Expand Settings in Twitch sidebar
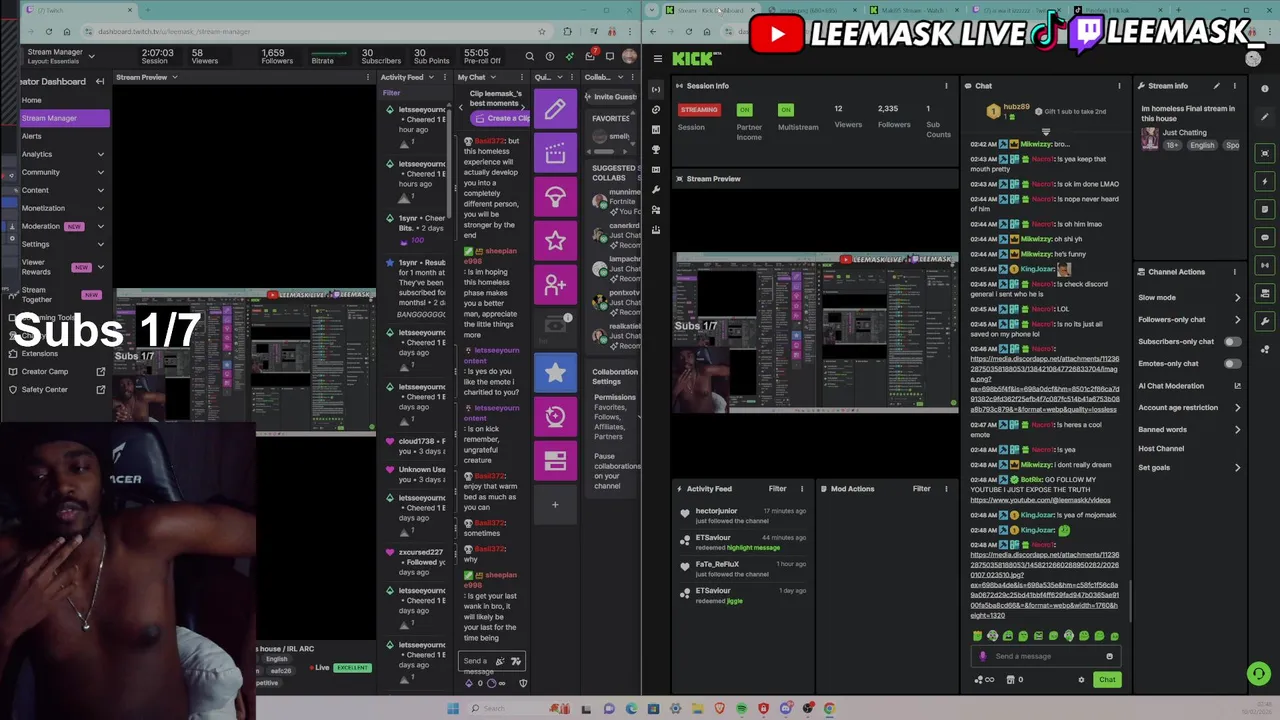 tap(100, 244)
